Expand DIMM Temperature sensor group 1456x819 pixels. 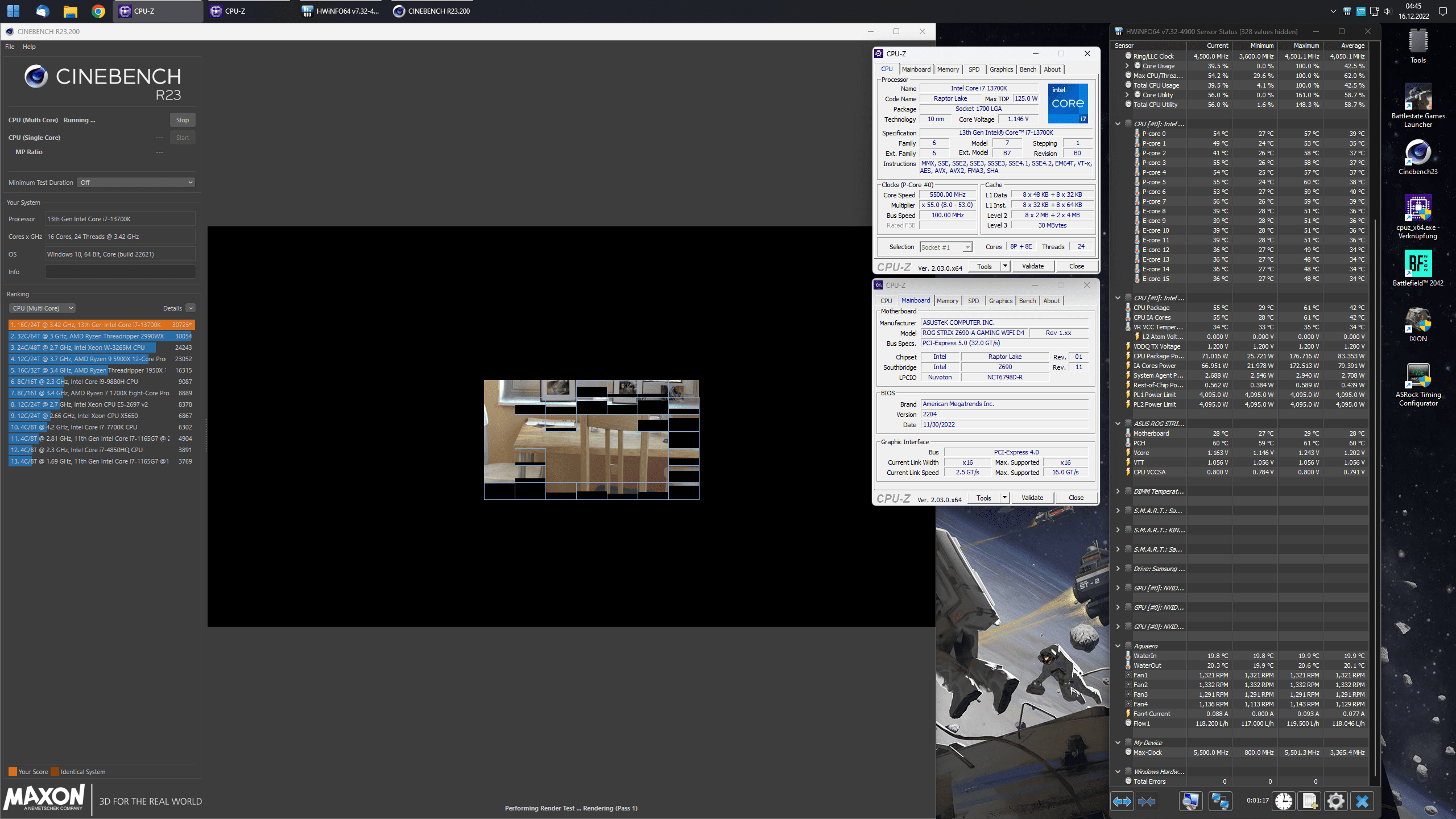[1118, 491]
